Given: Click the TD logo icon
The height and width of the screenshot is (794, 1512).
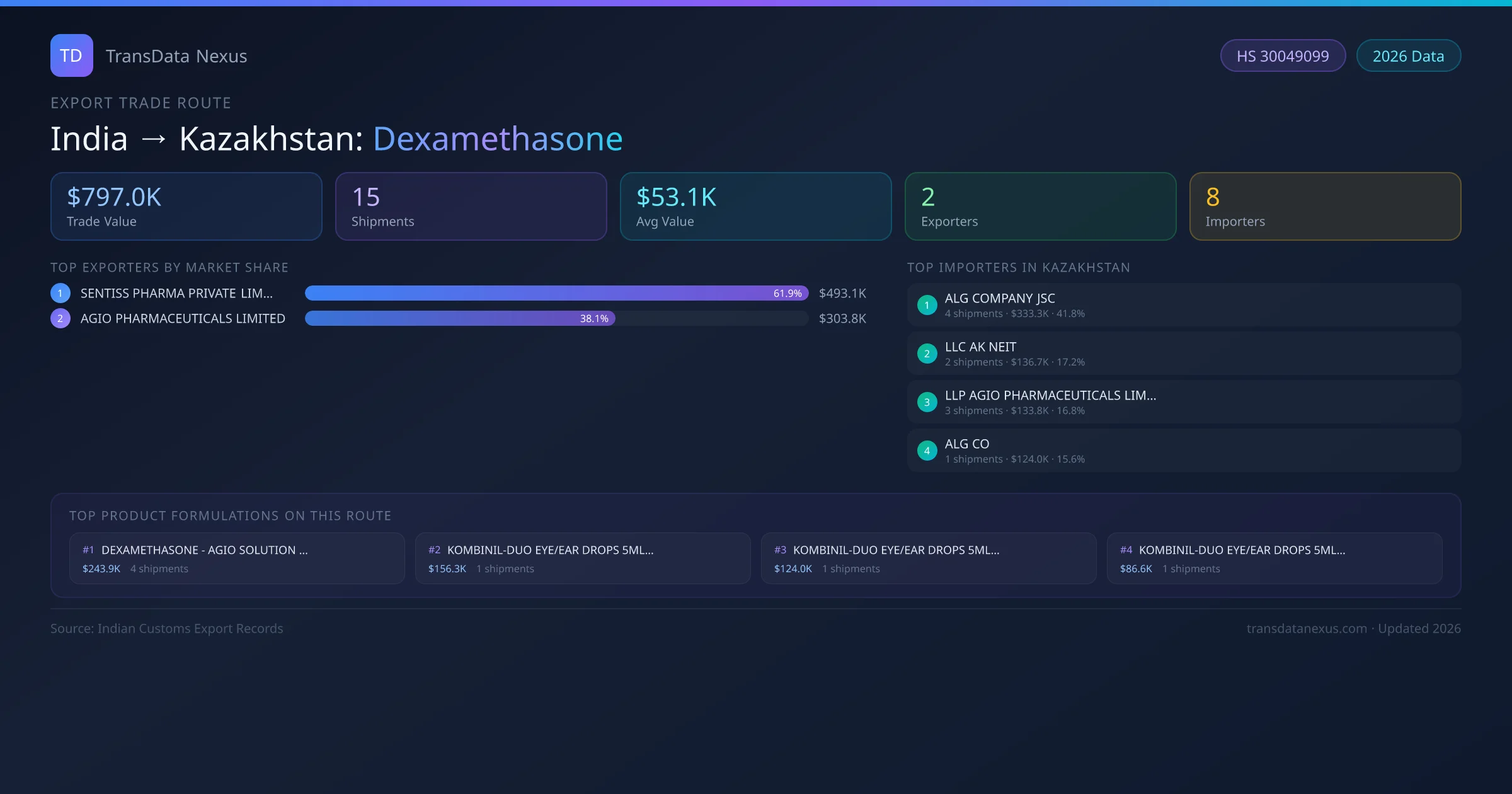Looking at the screenshot, I should tap(71, 55).
